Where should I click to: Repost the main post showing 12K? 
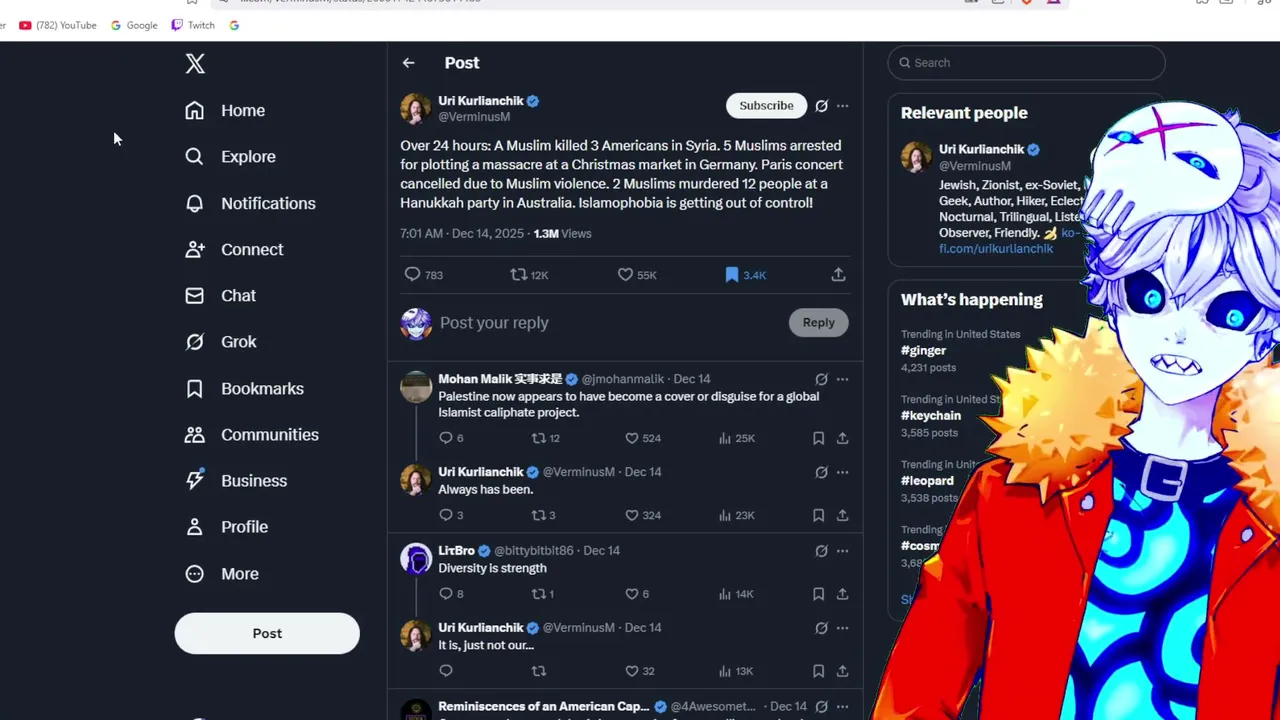click(529, 274)
